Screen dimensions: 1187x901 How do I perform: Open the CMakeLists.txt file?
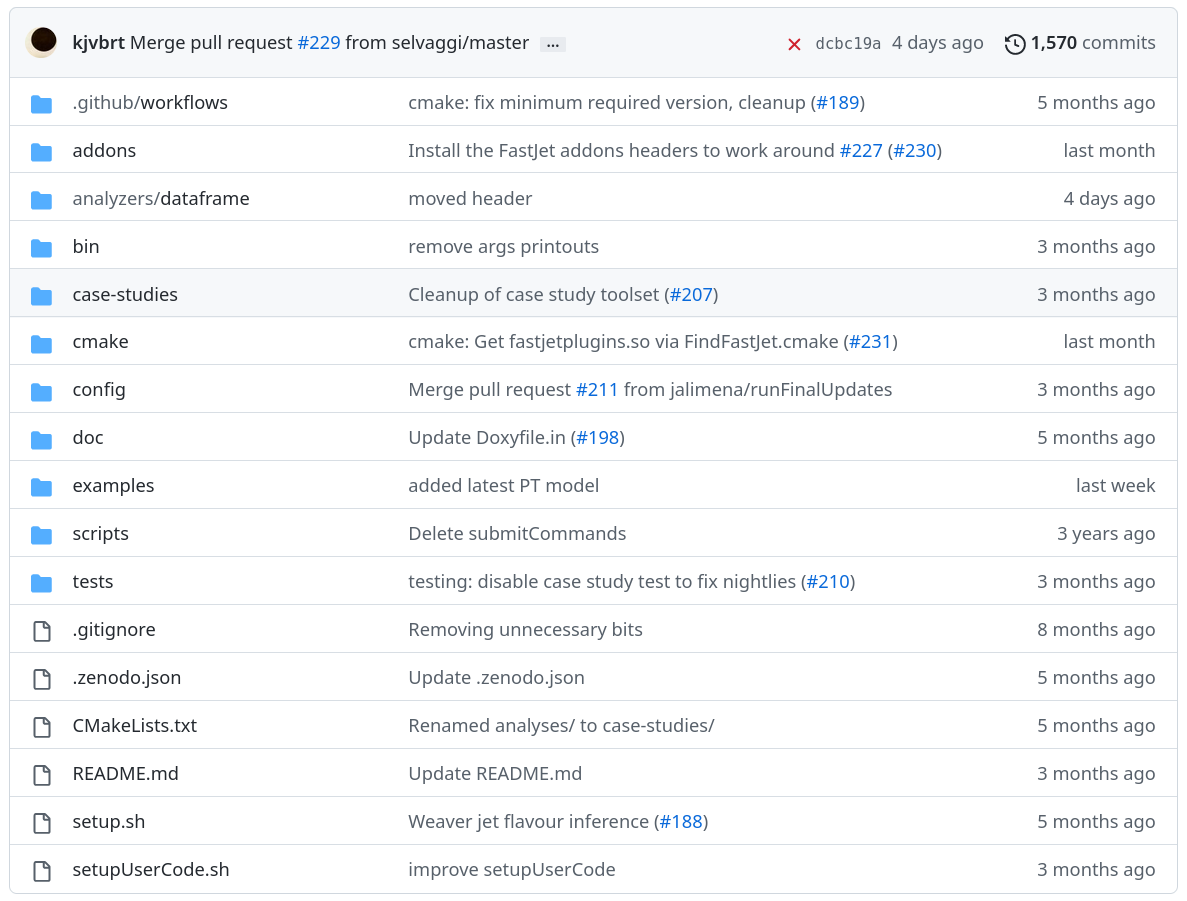[135, 726]
